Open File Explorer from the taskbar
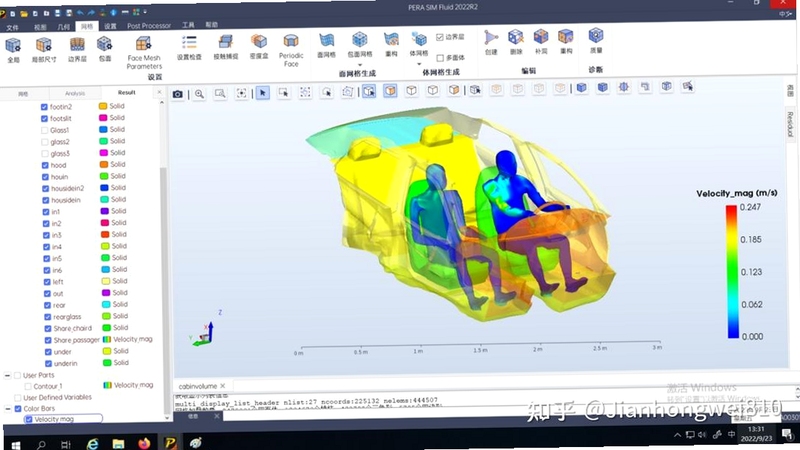This screenshot has height=450, width=800. click(118, 443)
